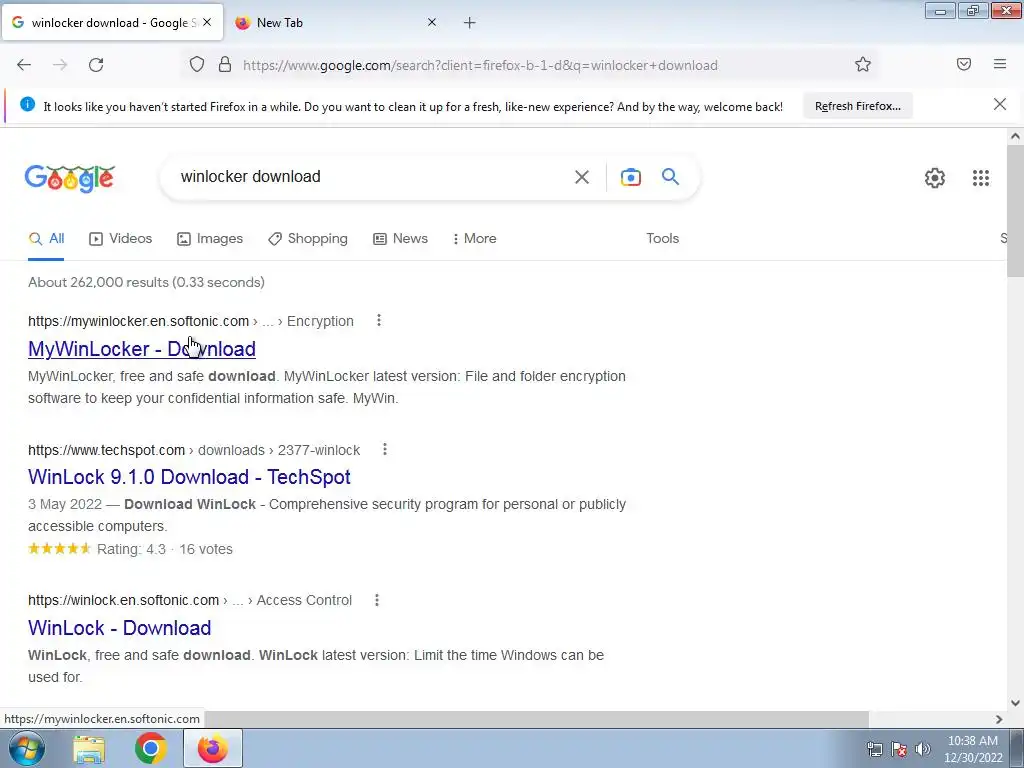Switch to Images results
Screen dimensions: 1024x768
click(210, 239)
